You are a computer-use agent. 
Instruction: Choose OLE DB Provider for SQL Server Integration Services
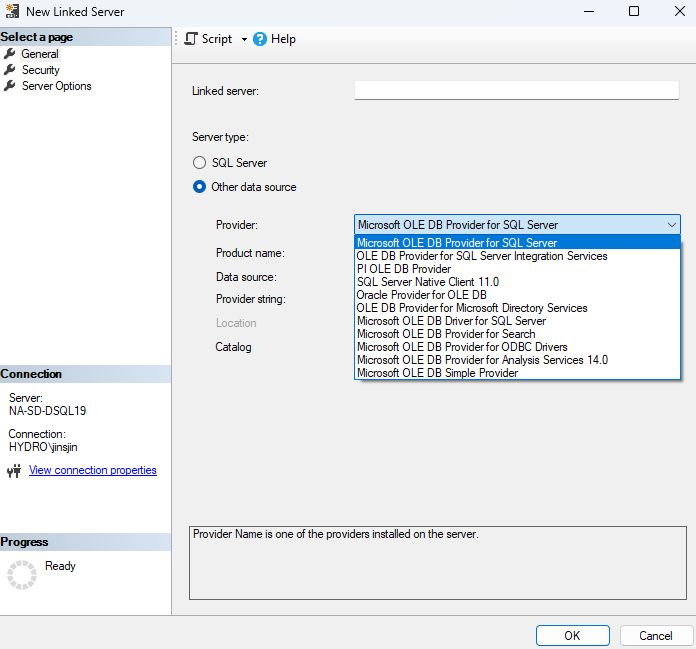pos(517,256)
